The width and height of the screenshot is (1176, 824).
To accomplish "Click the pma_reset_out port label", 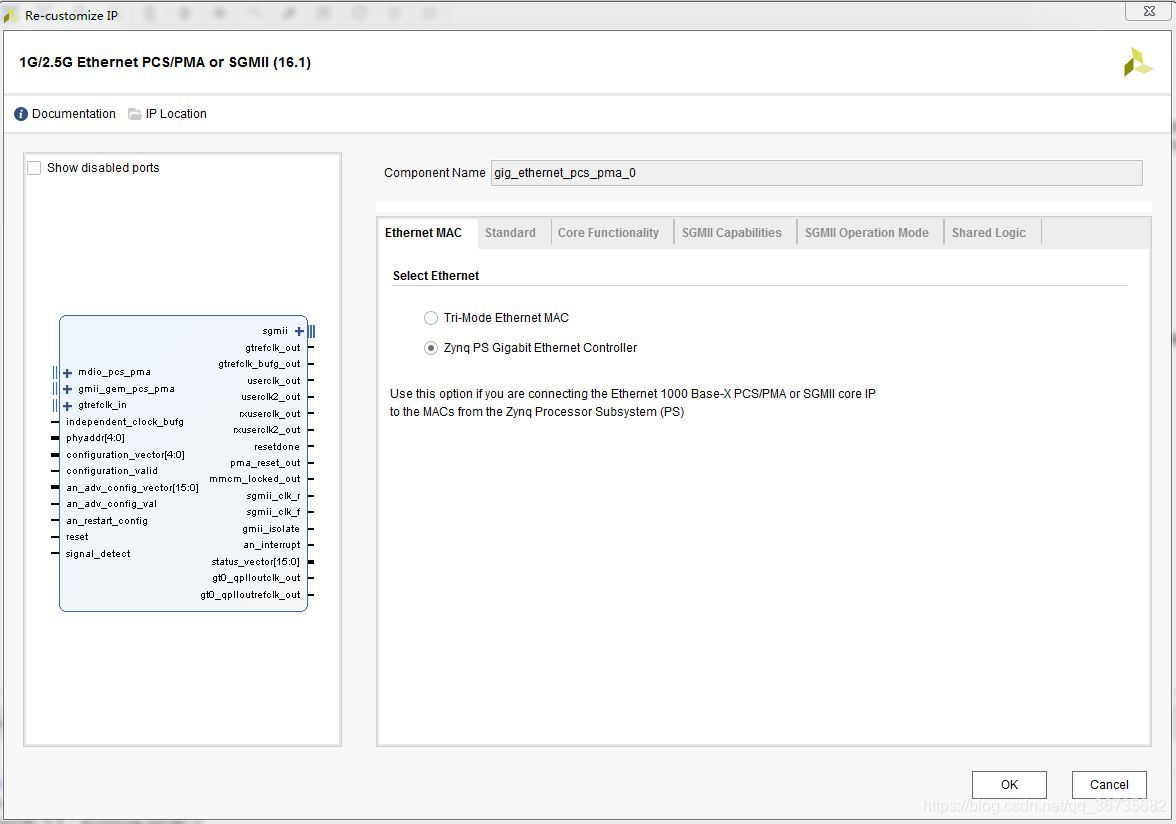I will click(265, 463).
